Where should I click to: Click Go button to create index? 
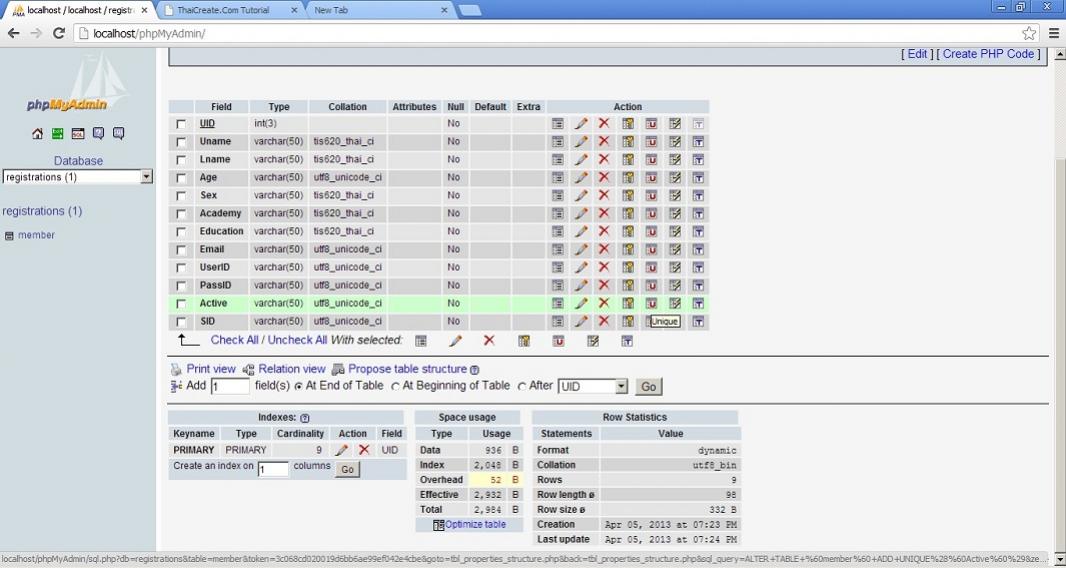[x=347, y=469]
